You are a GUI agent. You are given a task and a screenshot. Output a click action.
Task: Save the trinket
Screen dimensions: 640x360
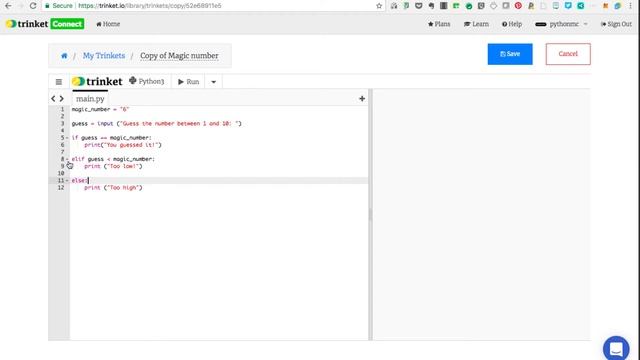[x=510, y=54]
